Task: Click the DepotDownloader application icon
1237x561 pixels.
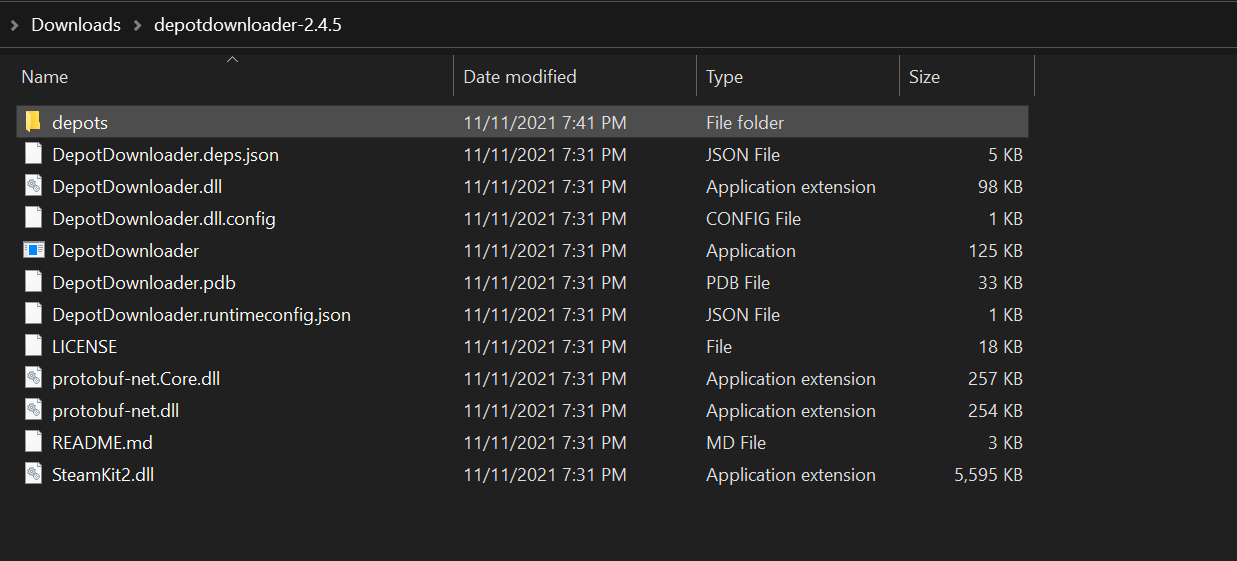Action: pyautogui.click(x=33, y=250)
